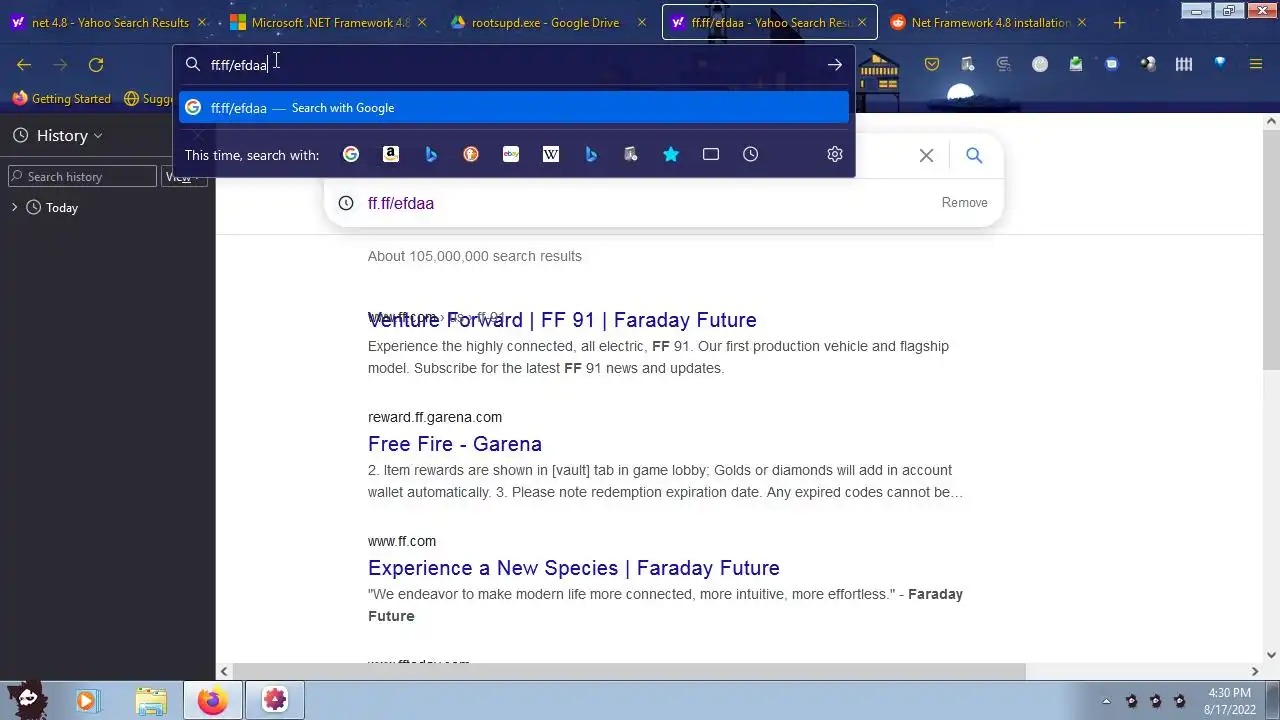Search this time with Wikipedia
This screenshot has height=720, width=1280.
point(551,154)
